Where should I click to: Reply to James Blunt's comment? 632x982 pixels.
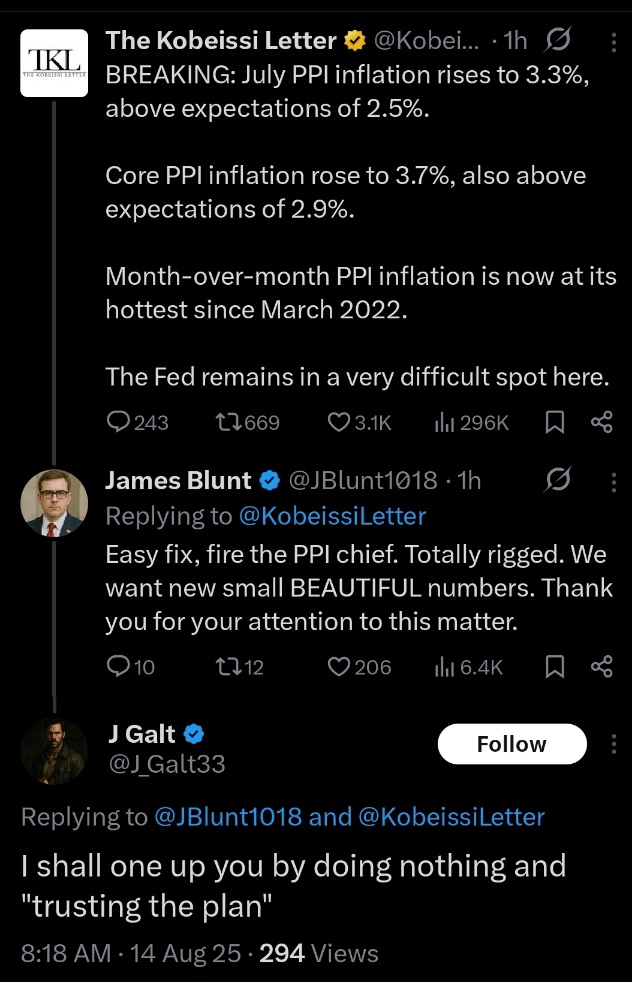[130, 666]
